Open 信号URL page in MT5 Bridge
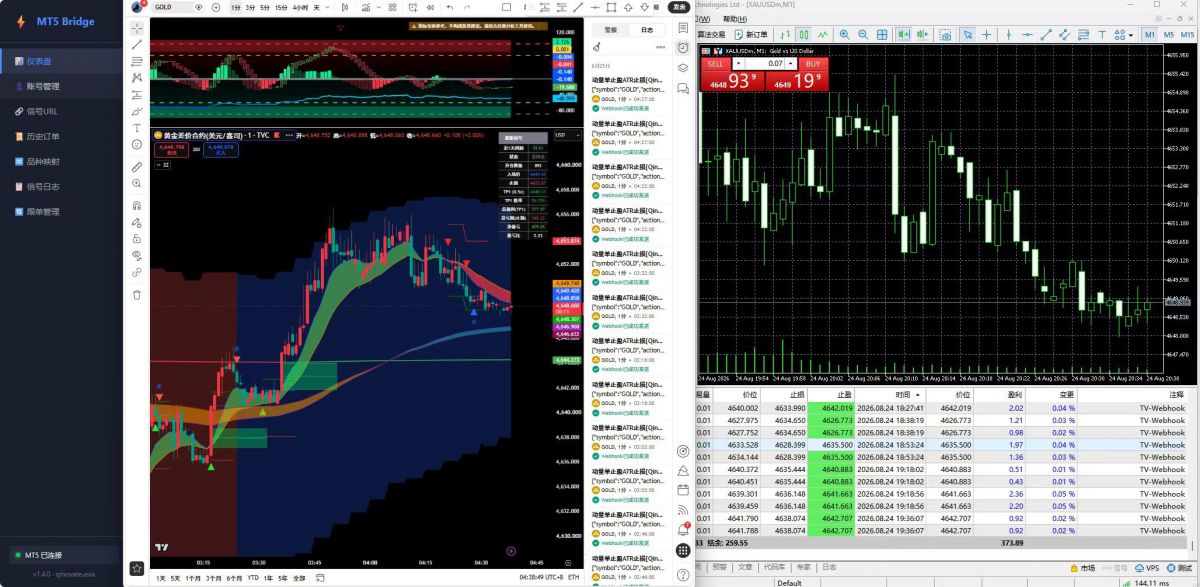Screen dimensions: 1200x587 [62, 111]
